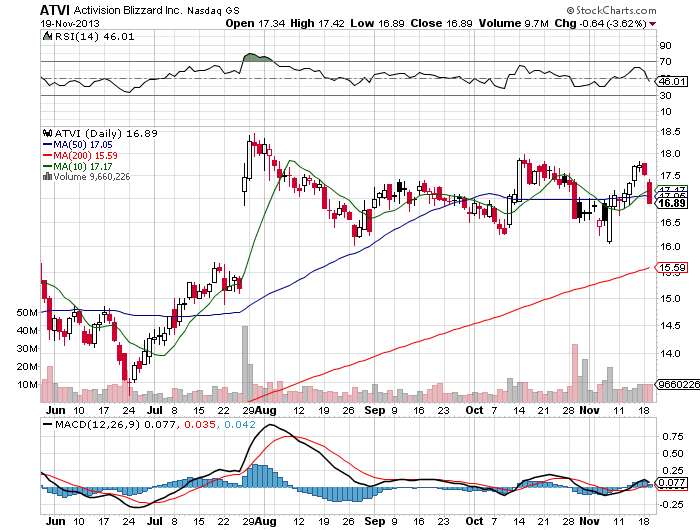Click the High 17.42 value in header
This screenshot has height=530, width=700.
tap(317, 23)
